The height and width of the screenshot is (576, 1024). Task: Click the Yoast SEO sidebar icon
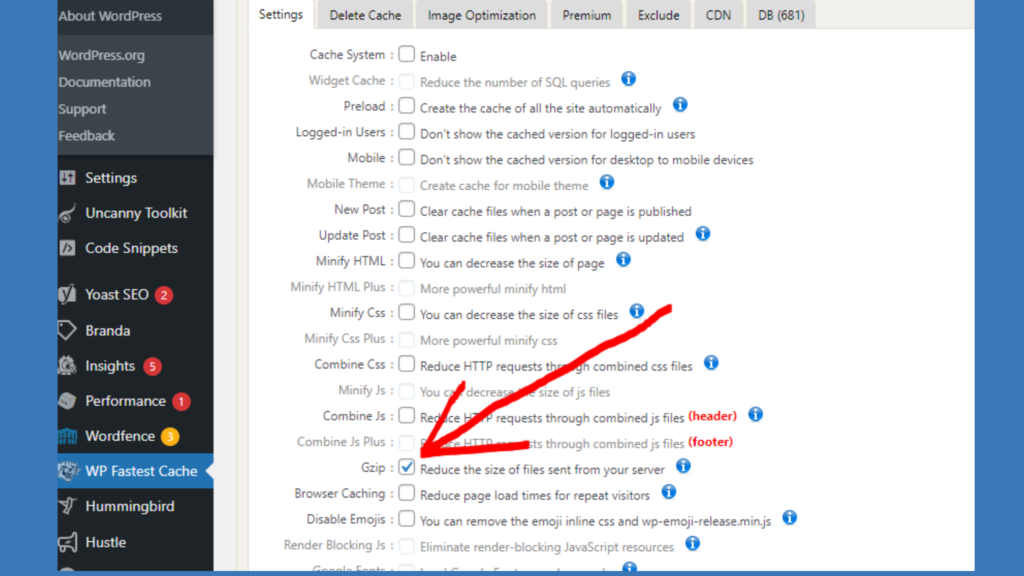point(67,295)
